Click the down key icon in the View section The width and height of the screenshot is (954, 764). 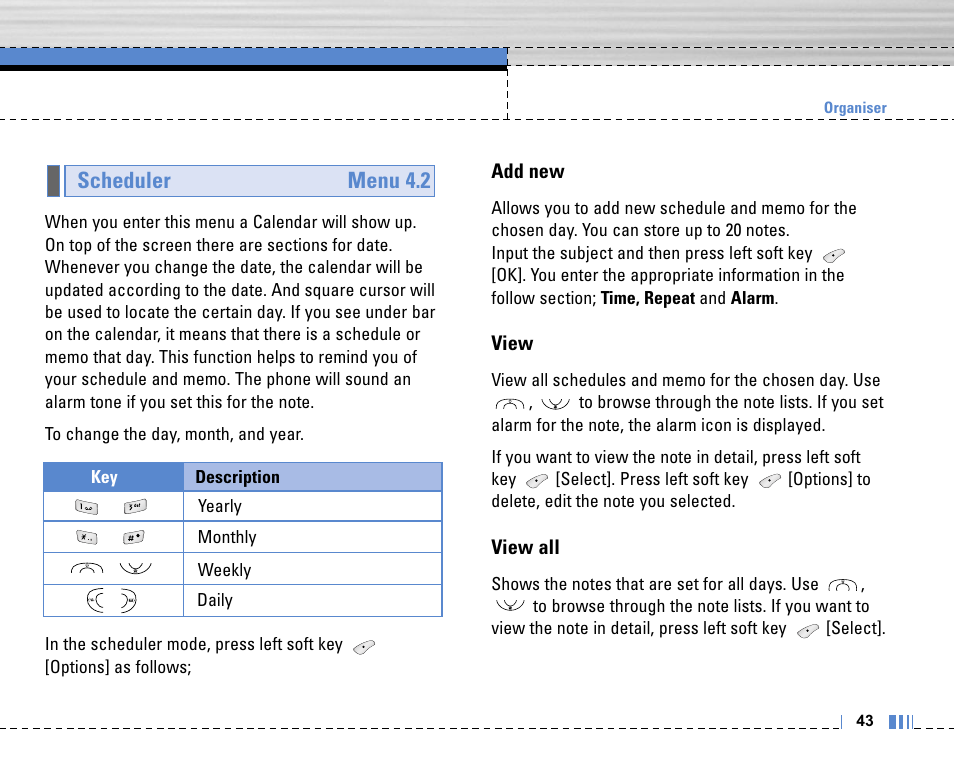555,403
